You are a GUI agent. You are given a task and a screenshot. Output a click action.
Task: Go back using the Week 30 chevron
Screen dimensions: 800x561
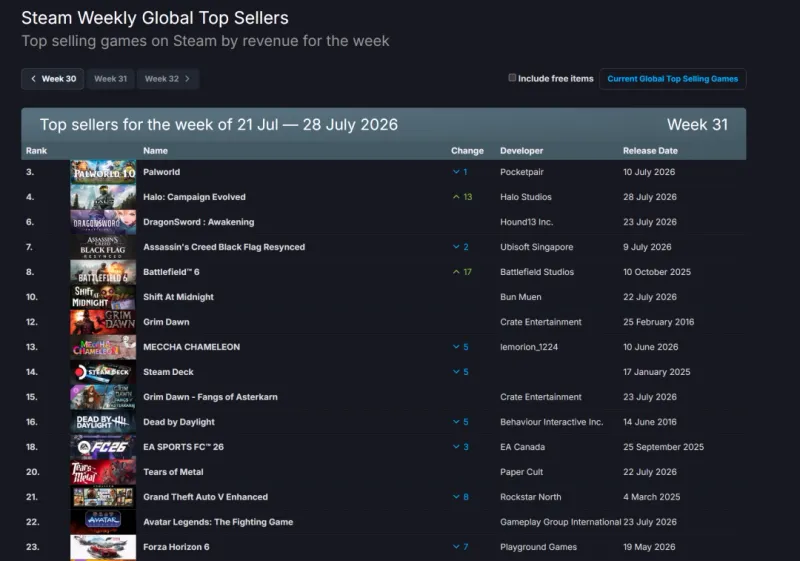pyautogui.click(x=34, y=79)
